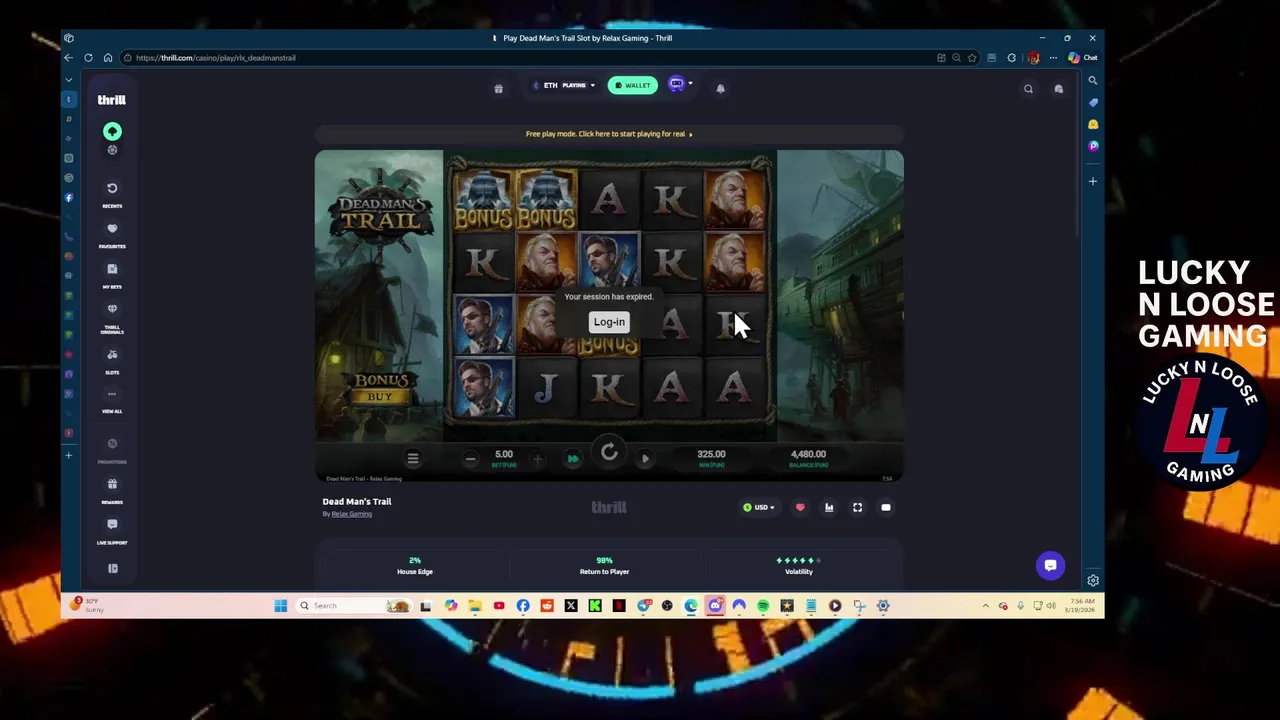Open the Windows Start button

tap(281, 606)
